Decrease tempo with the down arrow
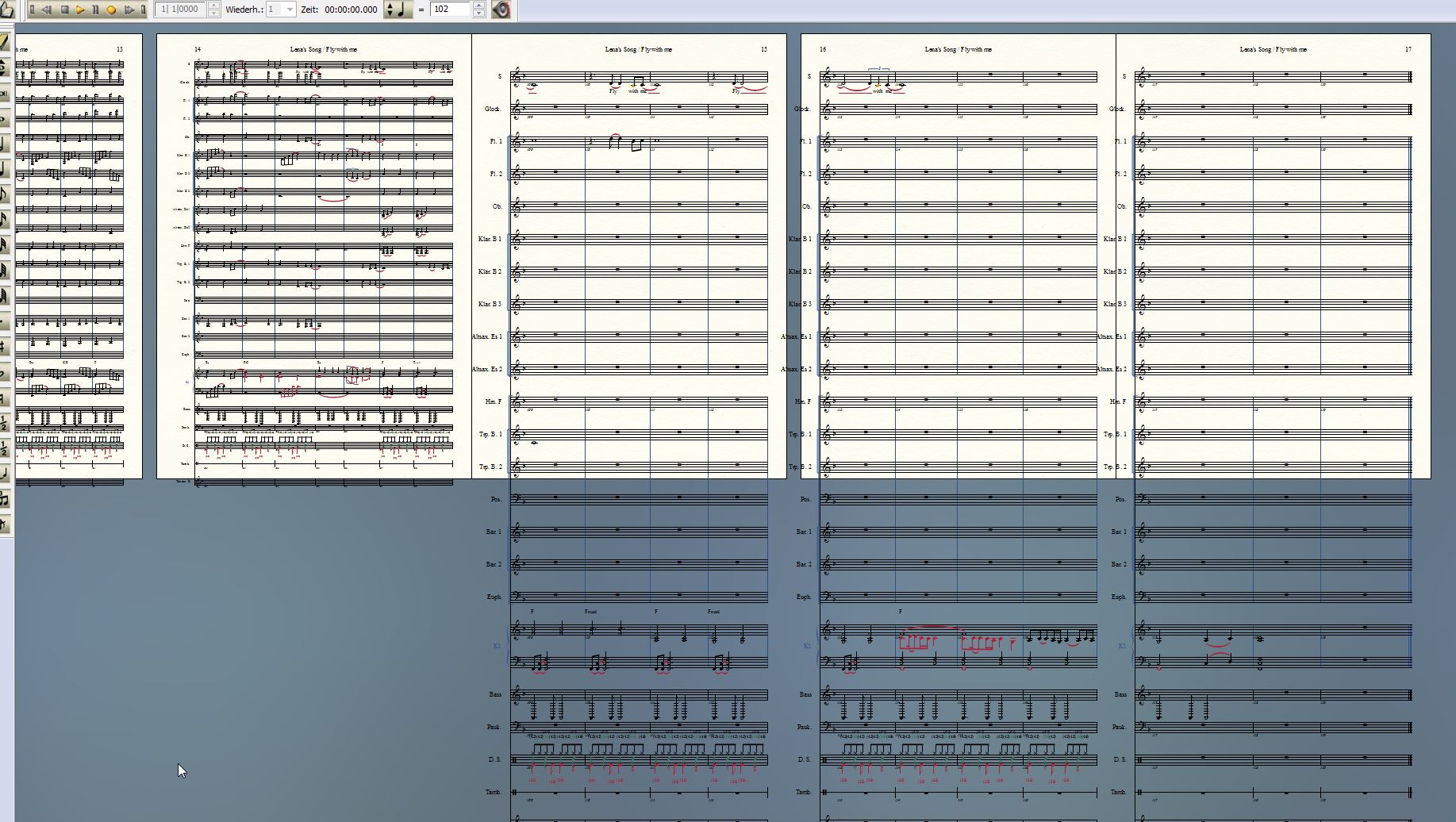The image size is (1456, 822). 478,13
